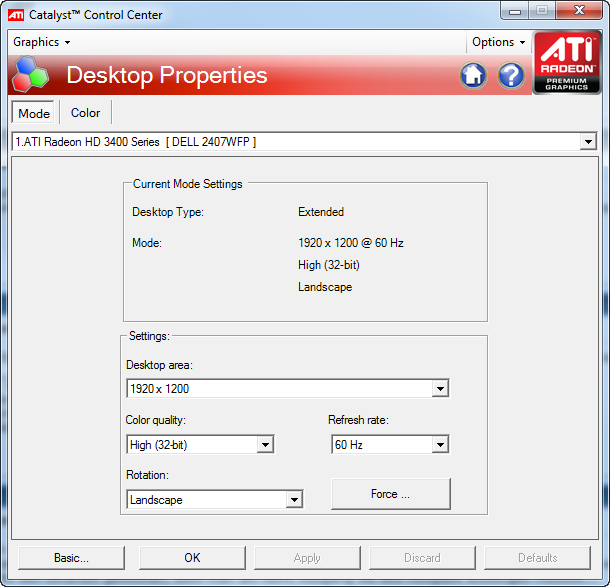Image resolution: width=610 pixels, height=587 pixels.
Task: Click the Desktop Properties hexagon icon
Action: click(30, 74)
